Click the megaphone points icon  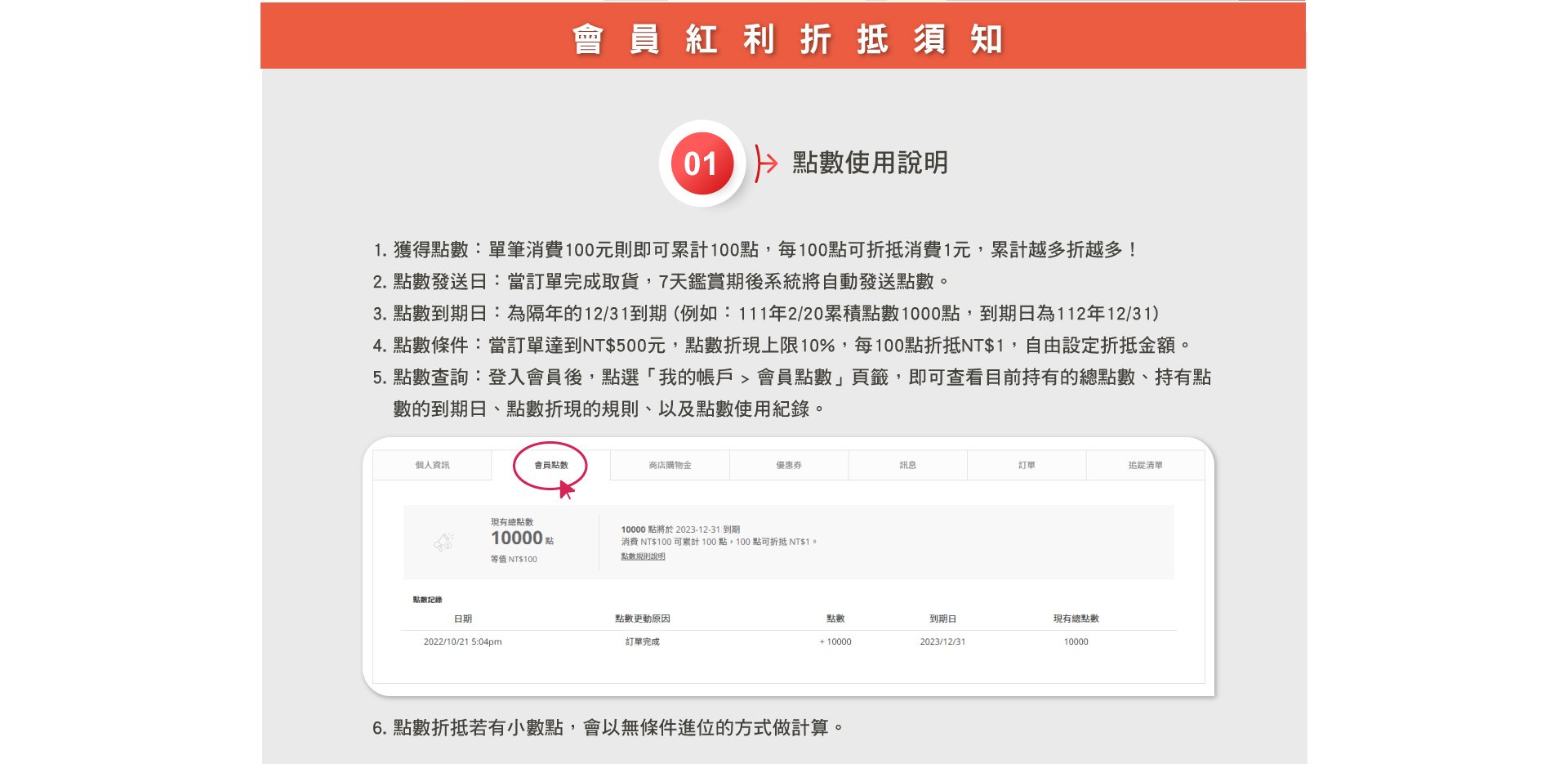point(443,542)
